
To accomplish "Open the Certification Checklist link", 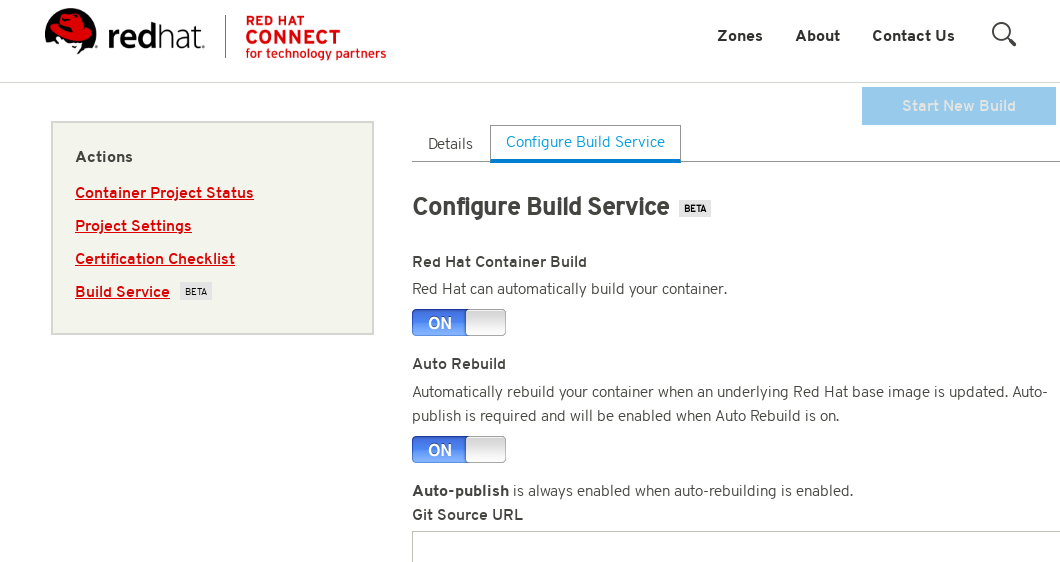I will pyautogui.click(x=155, y=259).
